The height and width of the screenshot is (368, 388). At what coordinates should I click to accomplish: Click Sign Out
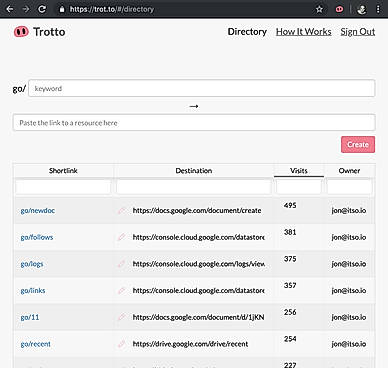[x=358, y=32]
